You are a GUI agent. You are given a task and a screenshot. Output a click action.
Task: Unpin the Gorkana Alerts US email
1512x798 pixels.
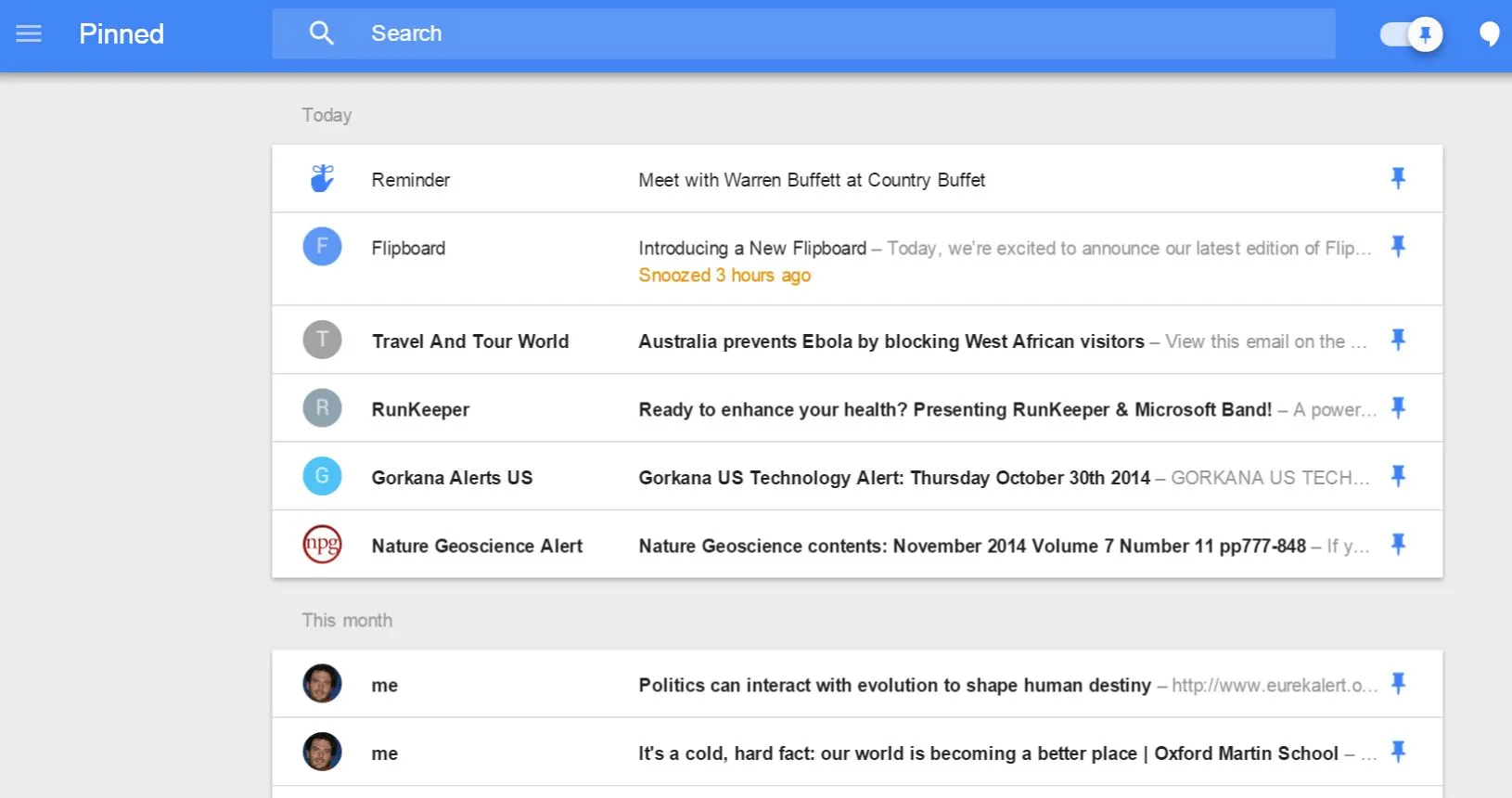click(1398, 476)
